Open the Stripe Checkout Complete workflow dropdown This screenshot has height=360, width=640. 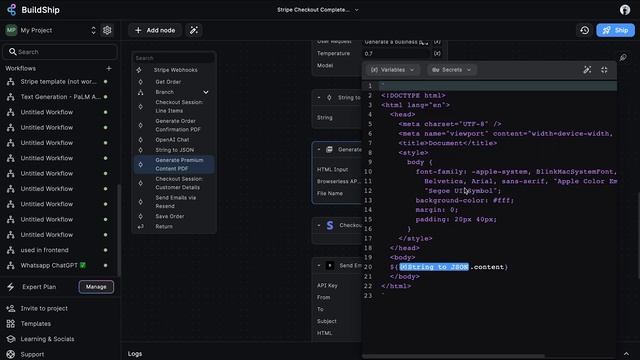click(318, 10)
